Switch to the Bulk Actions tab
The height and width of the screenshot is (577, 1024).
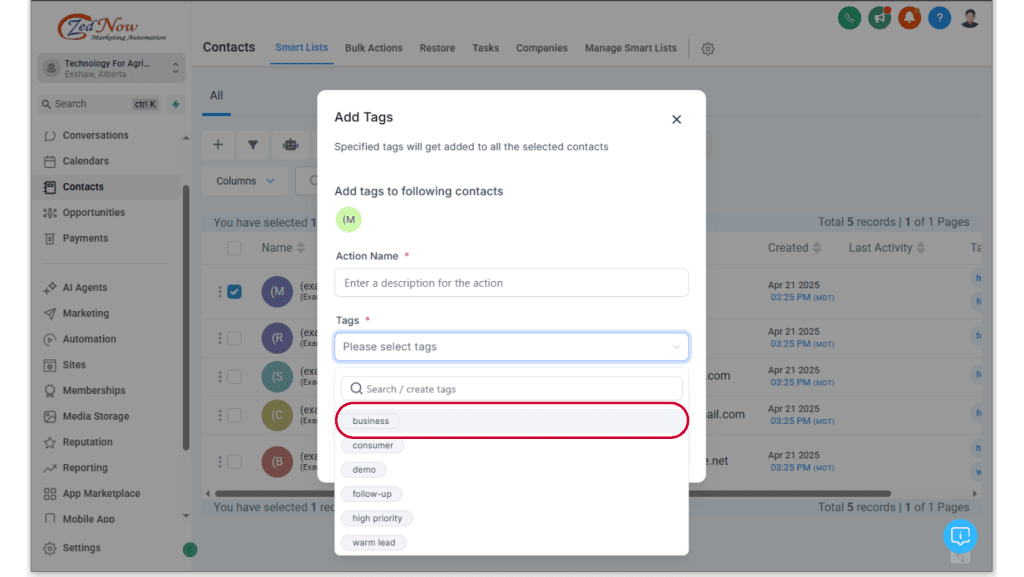pos(373,46)
